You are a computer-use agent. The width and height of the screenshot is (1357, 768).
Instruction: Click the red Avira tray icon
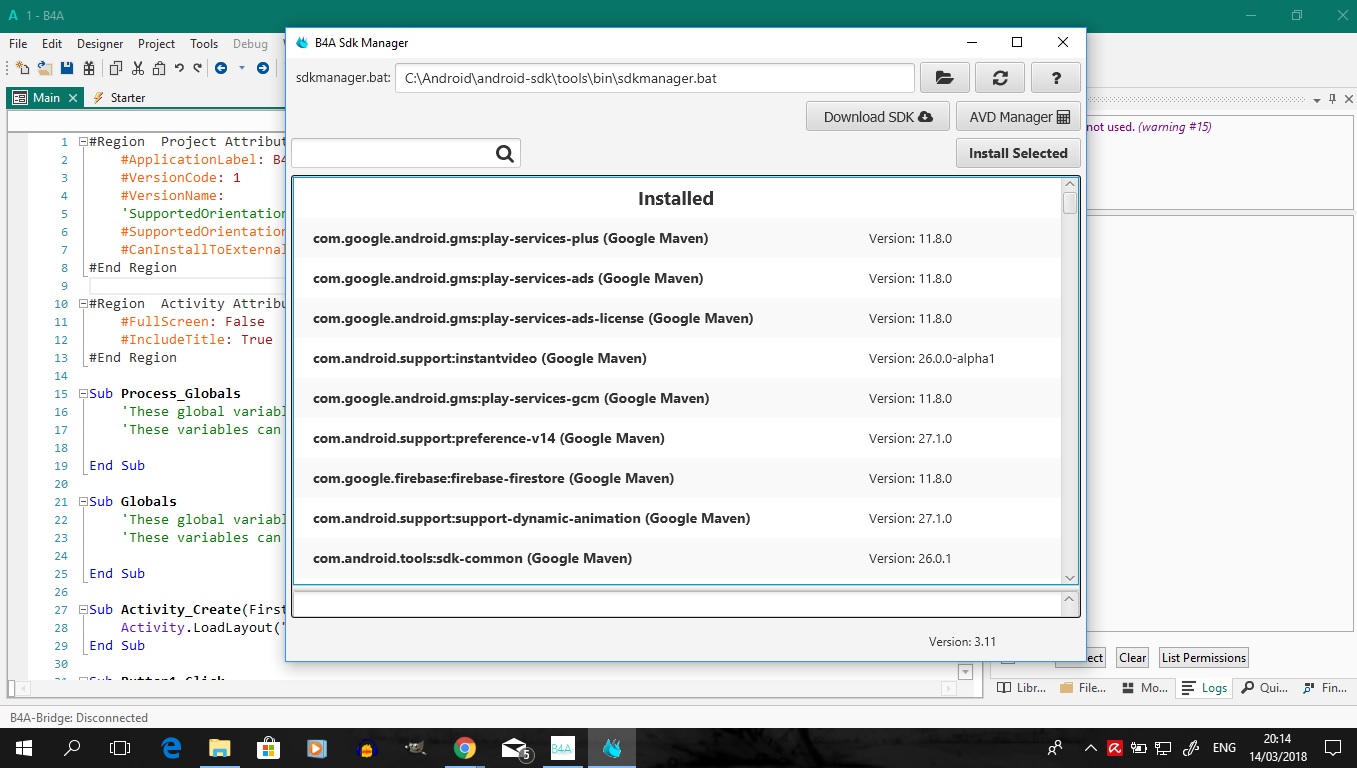click(x=1114, y=748)
